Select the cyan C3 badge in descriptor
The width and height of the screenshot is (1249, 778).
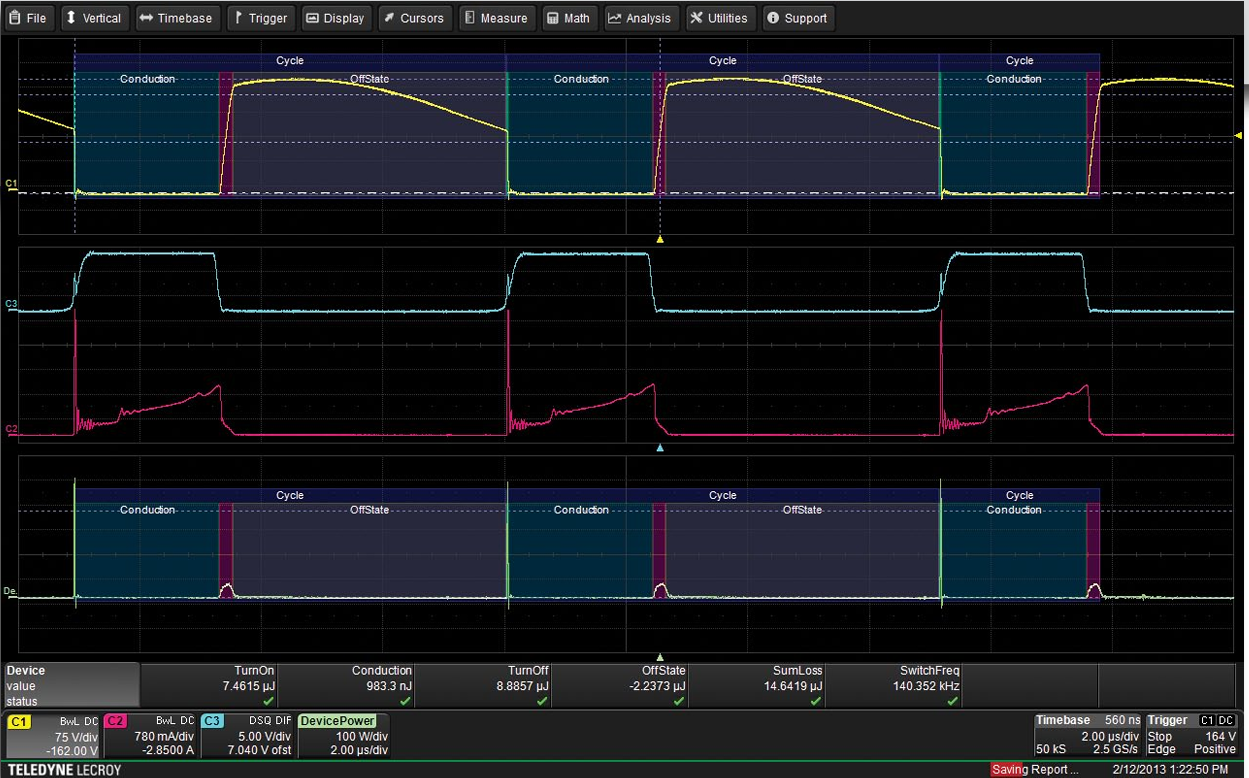point(213,720)
